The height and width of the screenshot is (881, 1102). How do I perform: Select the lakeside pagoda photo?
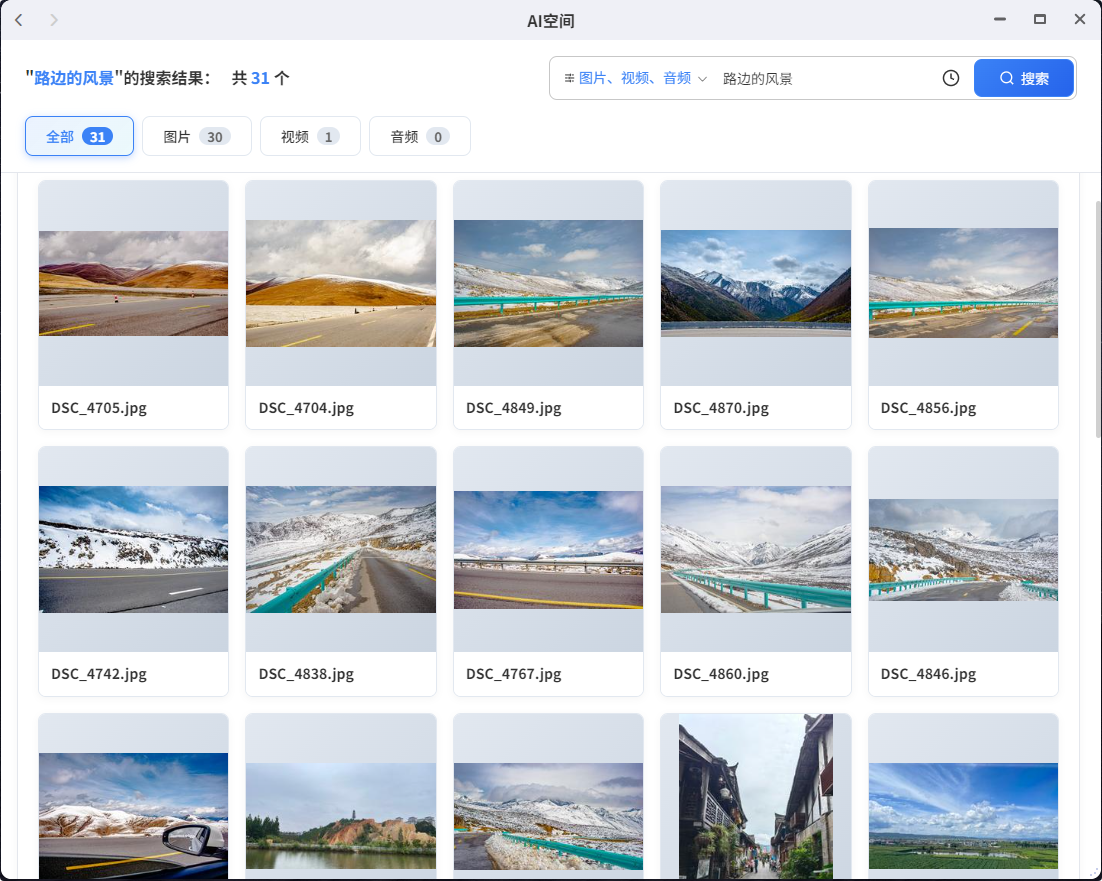pyautogui.click(x=341, y=816)
